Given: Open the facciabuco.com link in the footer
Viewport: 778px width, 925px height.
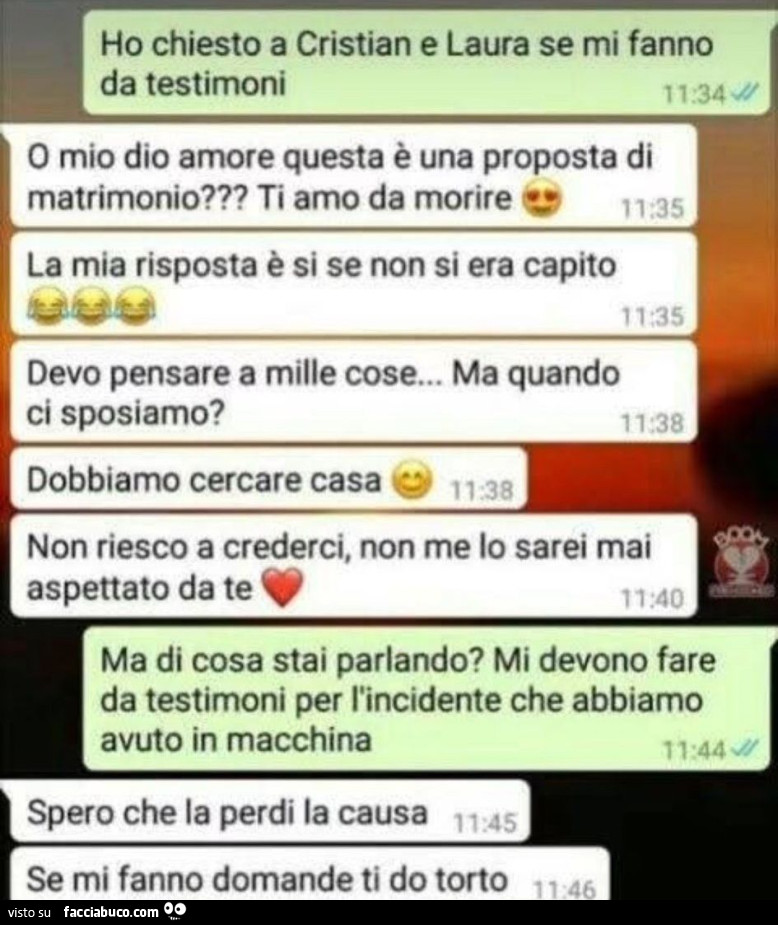Looking at the screenshot, I should 111,912.
